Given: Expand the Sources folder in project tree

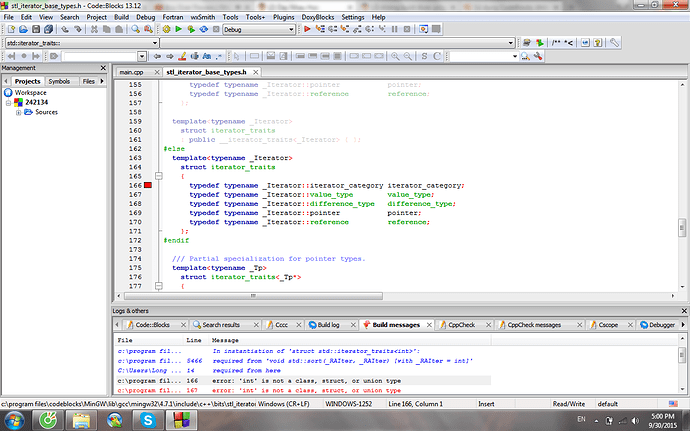Looking at the screenshot, I should coord(17,112).
